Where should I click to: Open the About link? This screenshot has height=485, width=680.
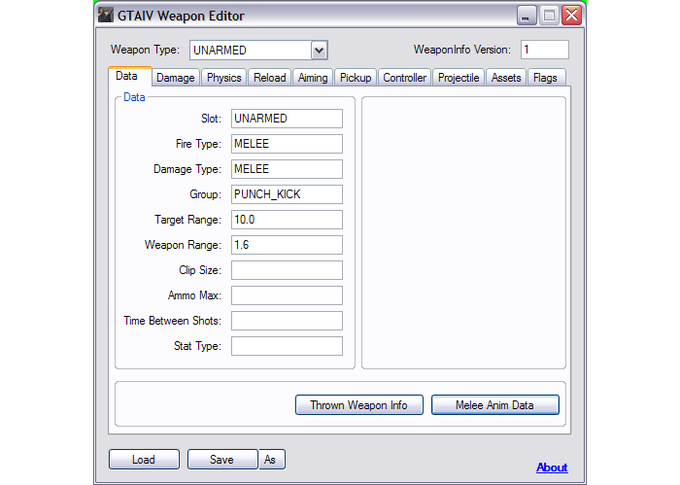tap(552, 467)
